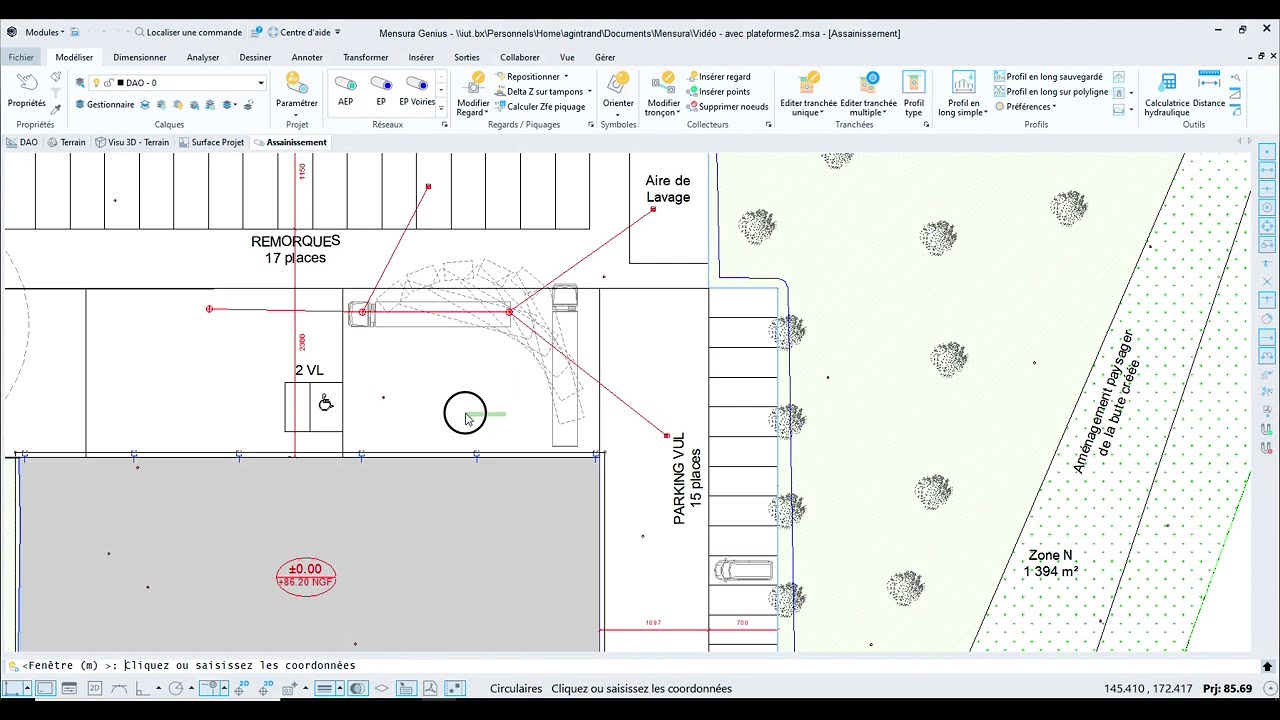Screen dimensions: 1280x720
Task: Expand the Repositionner dropdown
Action: (566, 77)
